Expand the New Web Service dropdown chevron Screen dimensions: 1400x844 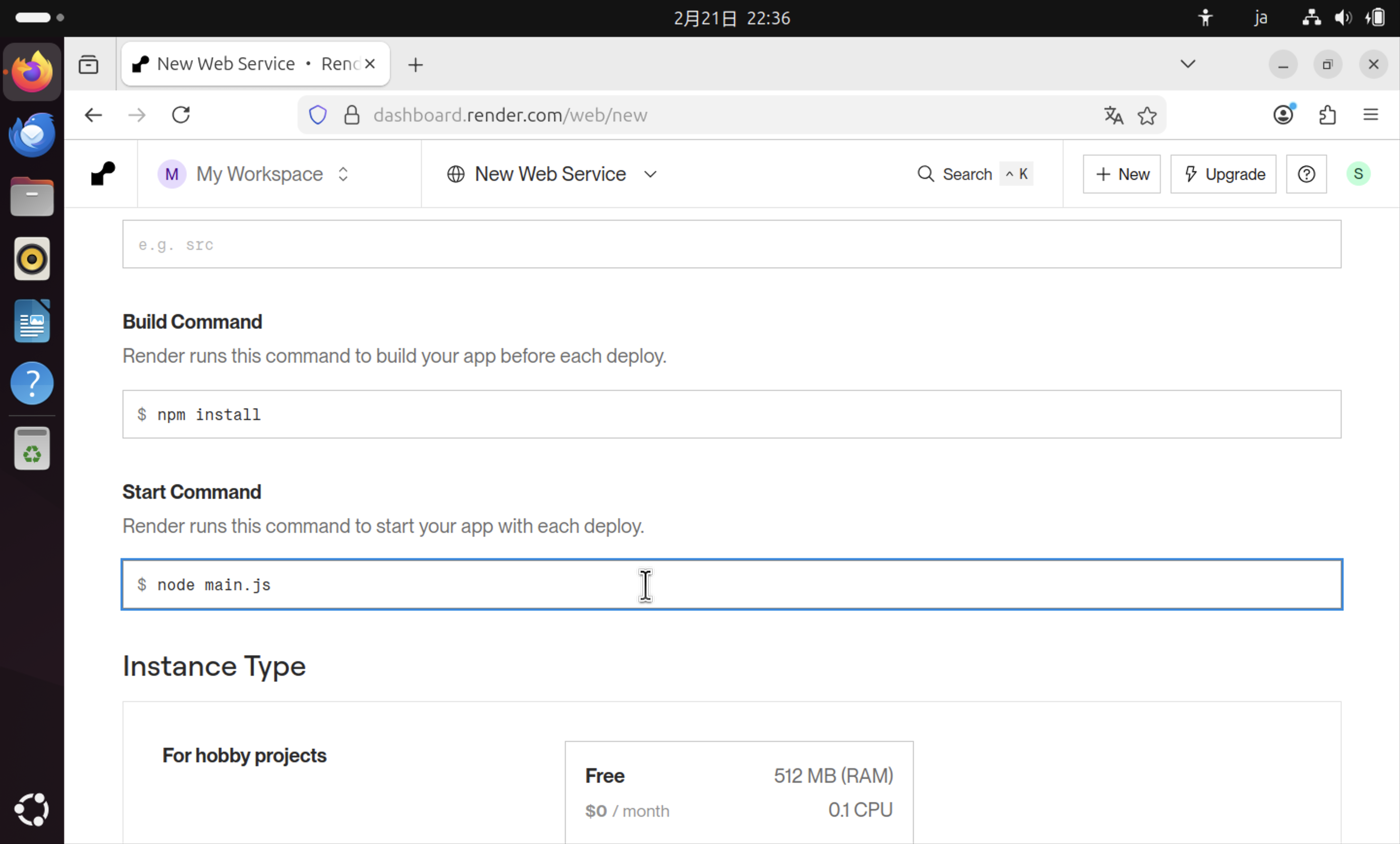pyautogui.click(x=650, y=175)
